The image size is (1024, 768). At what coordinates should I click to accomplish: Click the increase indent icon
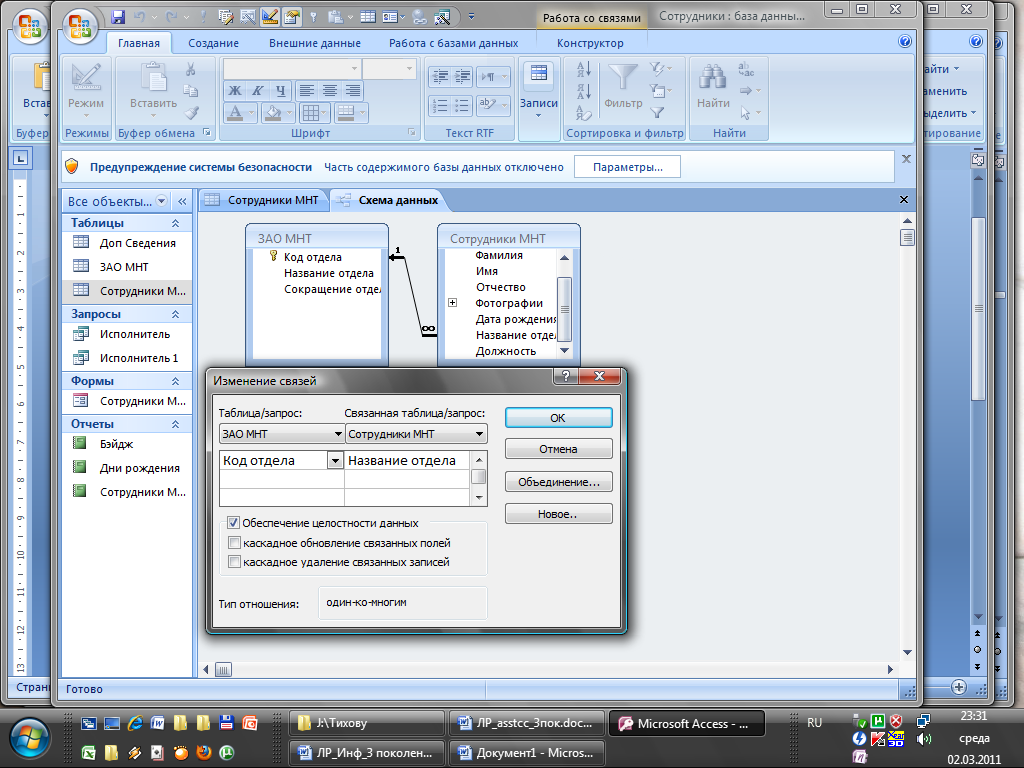(462, 76)
